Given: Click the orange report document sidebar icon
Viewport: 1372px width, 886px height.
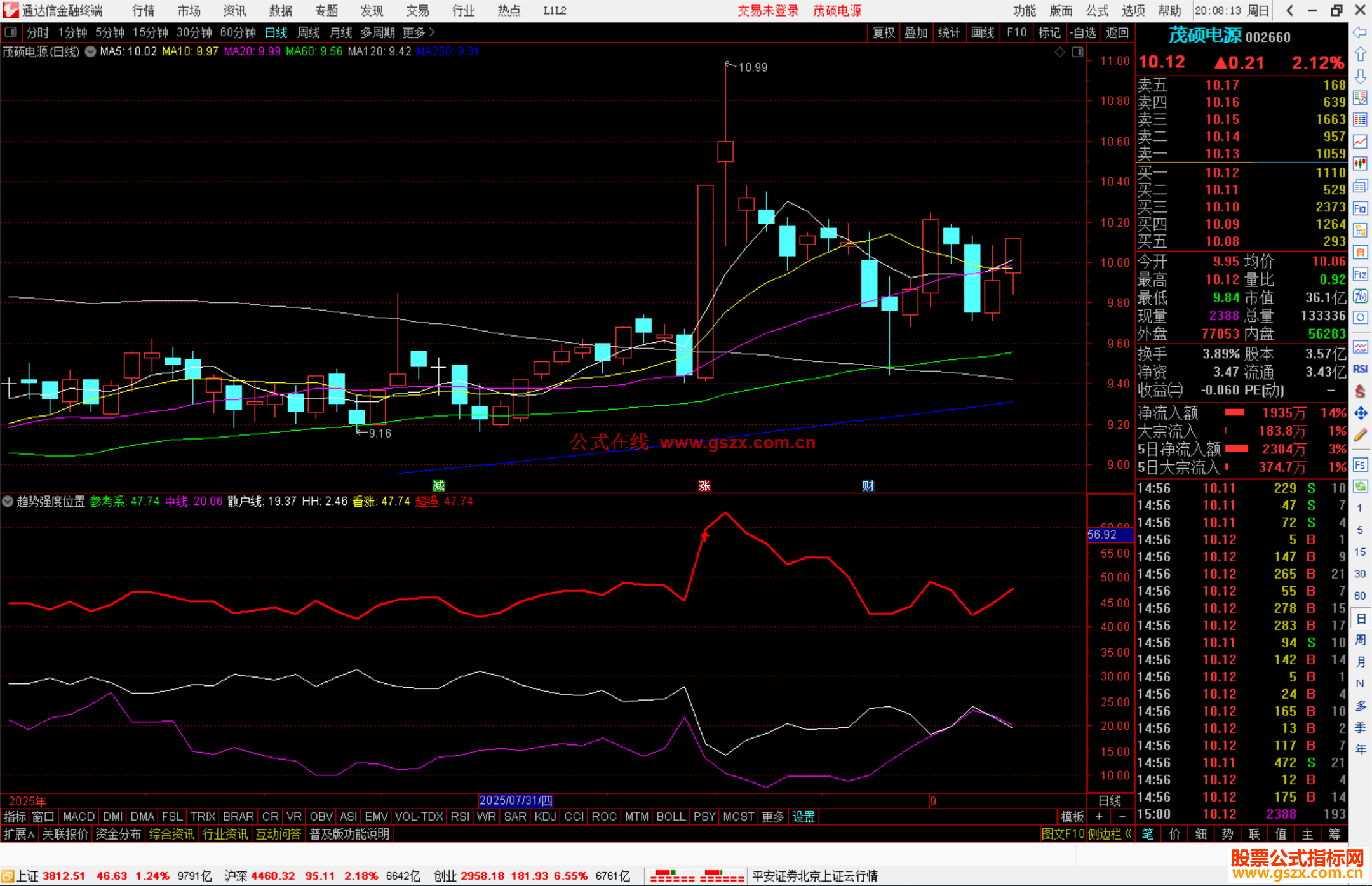Looking at the screenshot, I should coord(1360,252).
